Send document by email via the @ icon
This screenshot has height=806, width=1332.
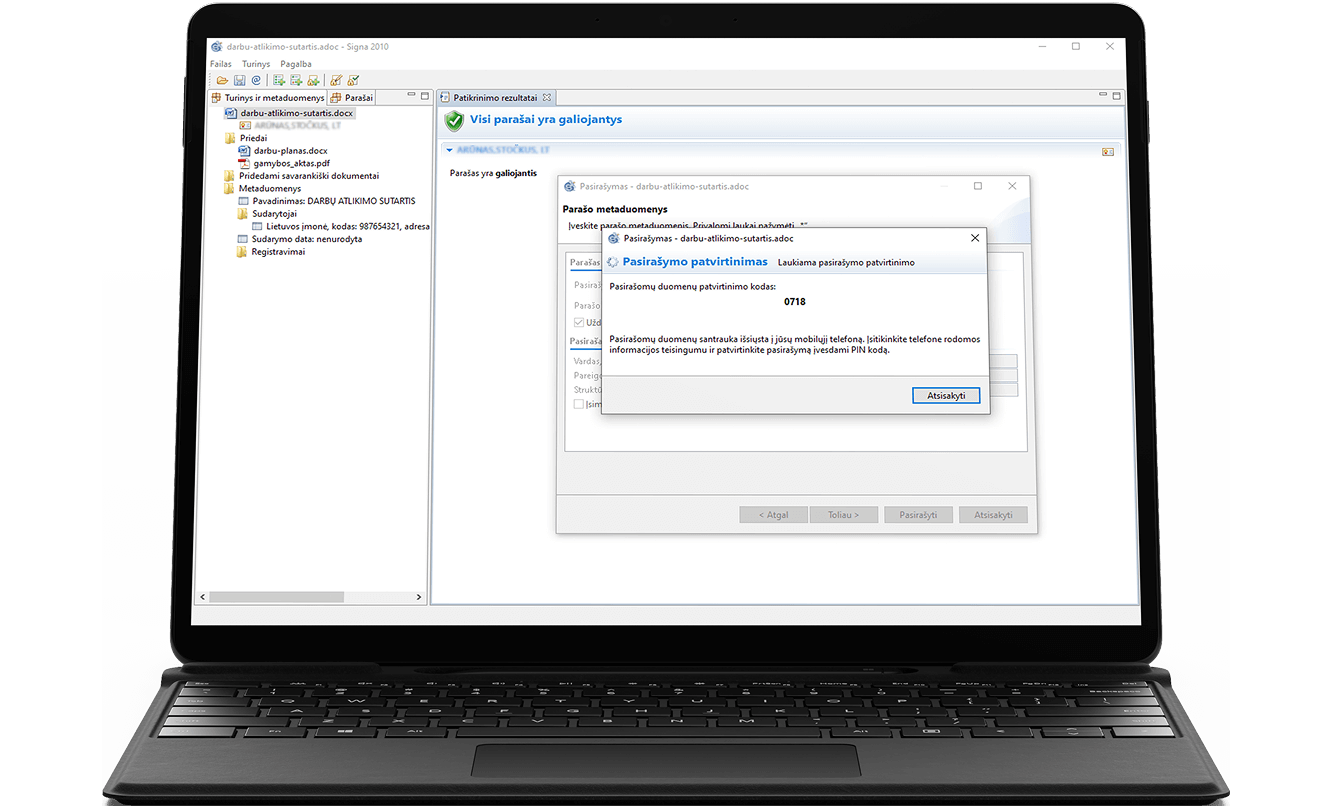255,80
